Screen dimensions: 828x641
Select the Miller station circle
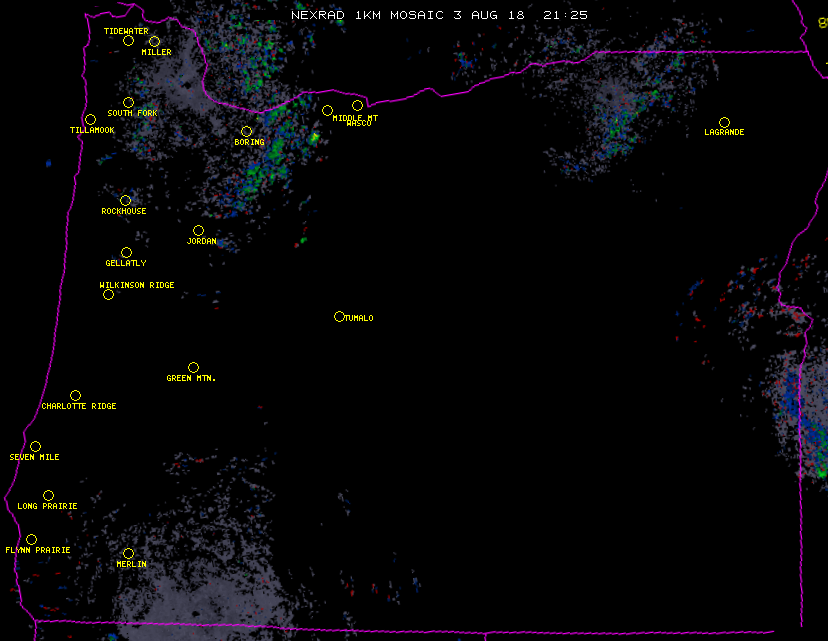pyautogui.click(x=155, y=42)
